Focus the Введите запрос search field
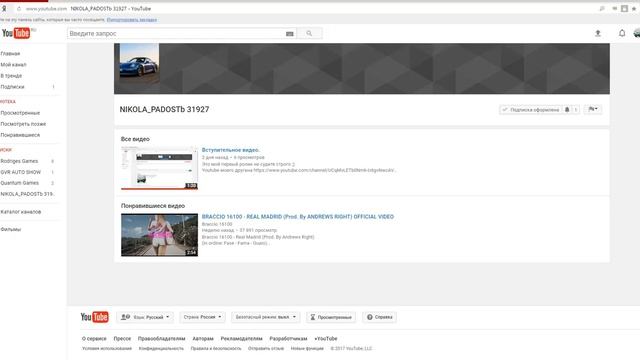 pos(176,33)
